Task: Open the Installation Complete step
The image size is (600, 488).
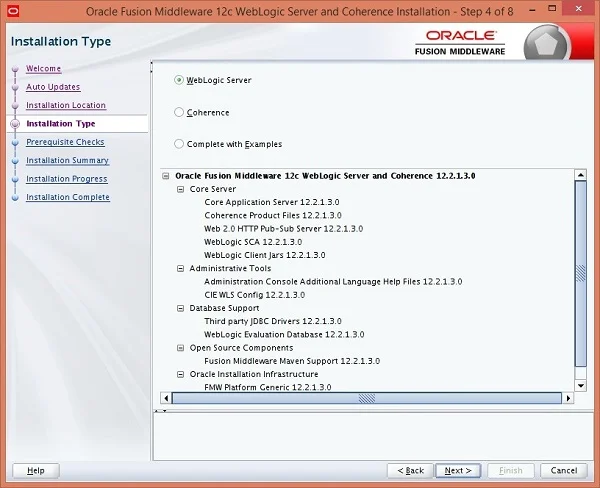Action: (68, 197)
